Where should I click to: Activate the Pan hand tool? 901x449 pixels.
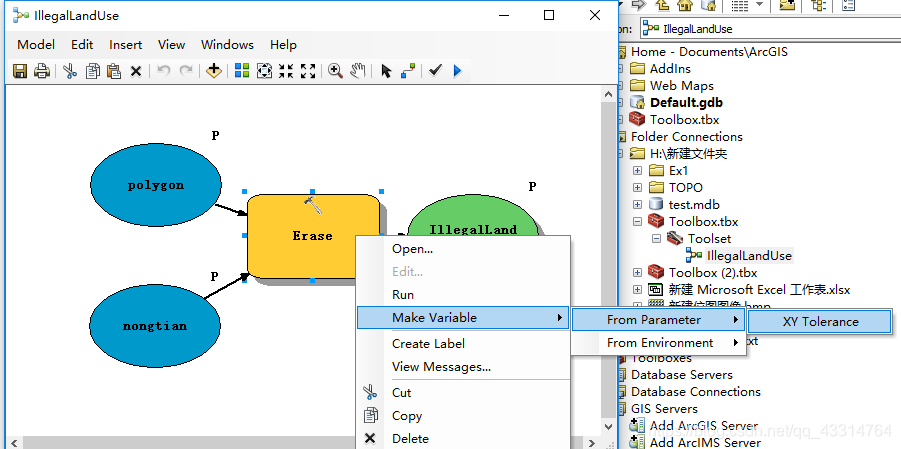pos(358,71)
